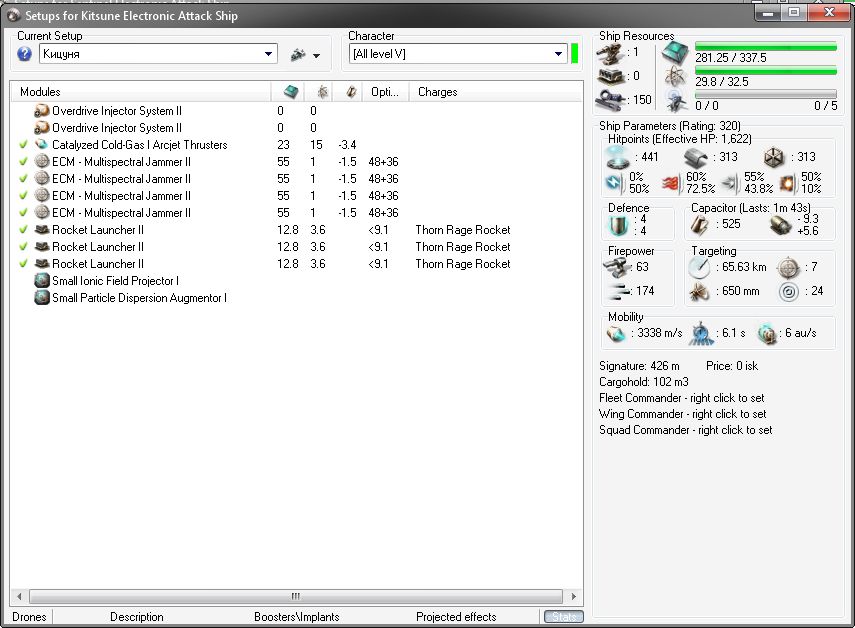Toggle the first ECM Multispectral Jammer II checkmark

tap(23, 162)
